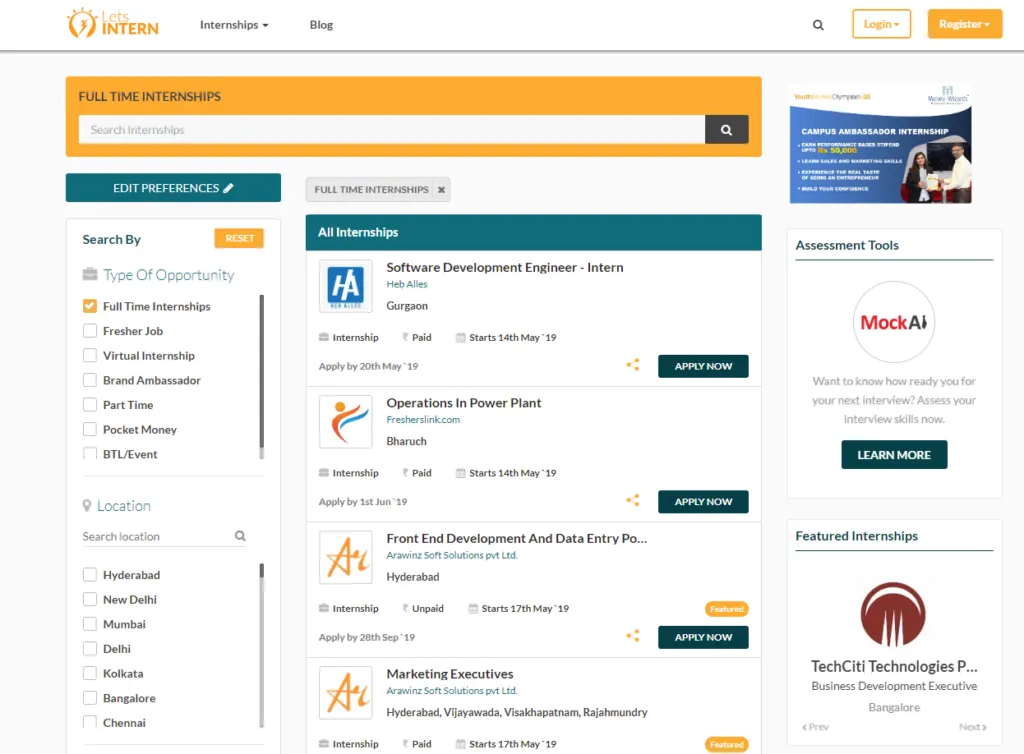The image size is (1024, 754).
Task: Tick the Mumbai location checkbox
Action: click(90, 624)
